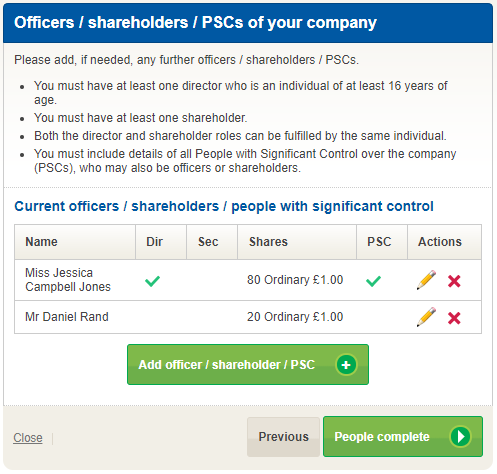
Task: Click the arrow icon on People complete
Action: pyautogui.click(x=460, y=436)
